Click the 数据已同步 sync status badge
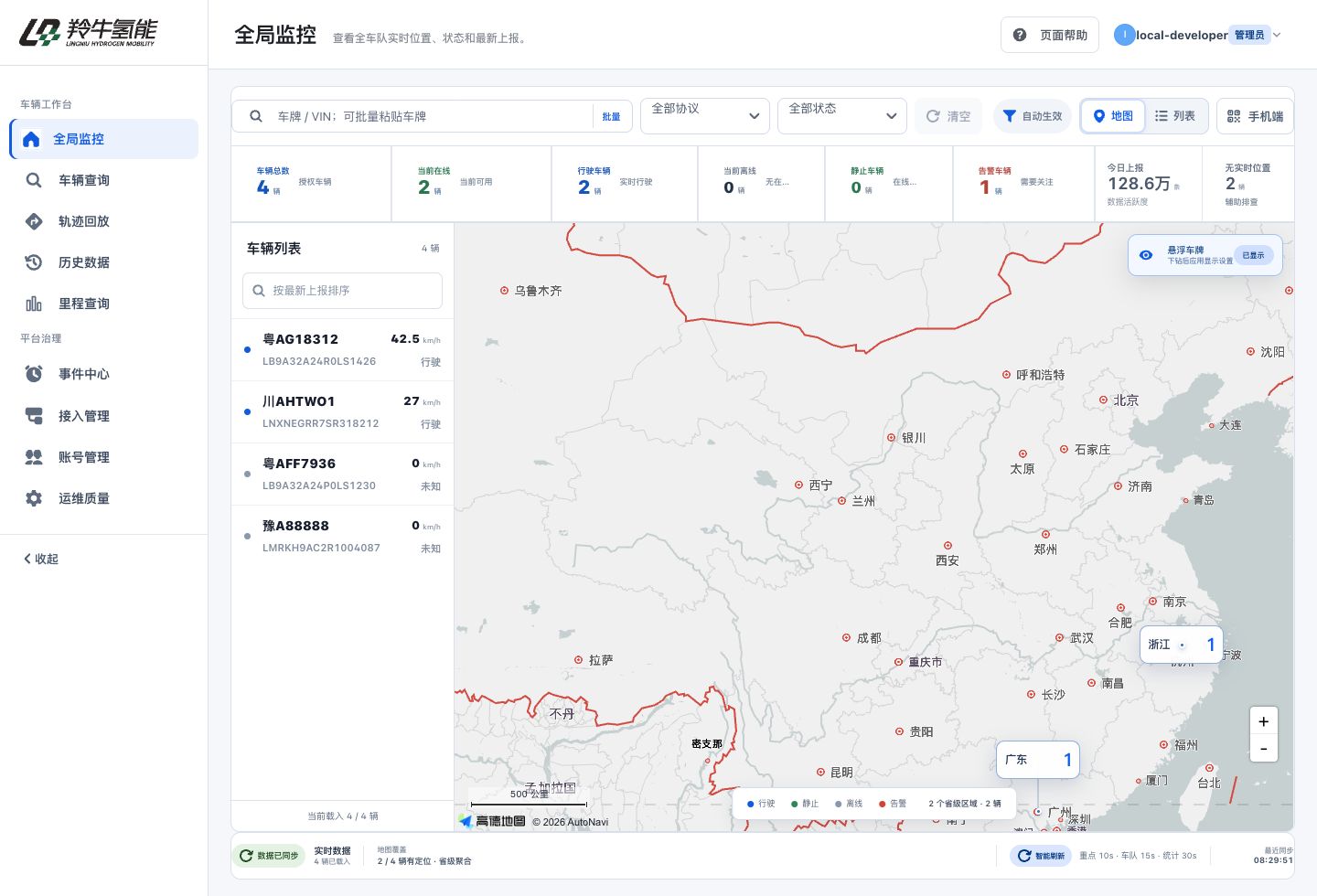1317x896 pixels. point(269,856)
